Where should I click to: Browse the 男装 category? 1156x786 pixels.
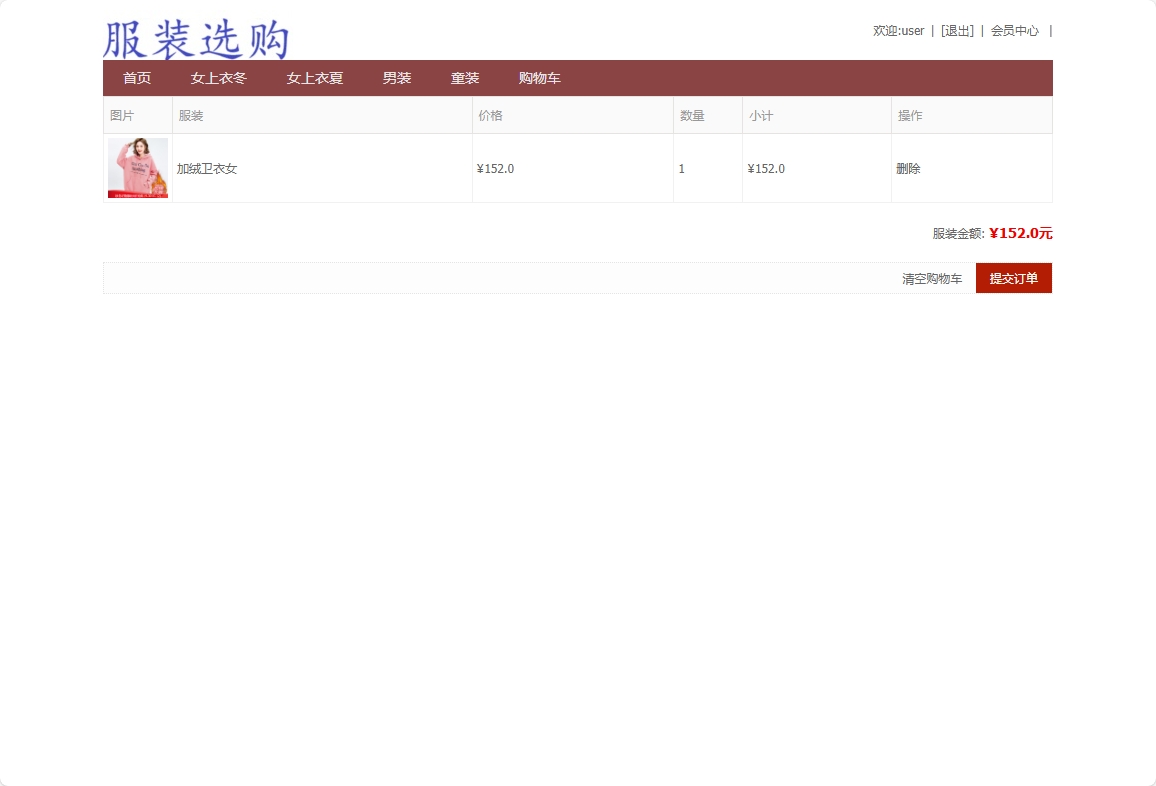tap(396, 78)
